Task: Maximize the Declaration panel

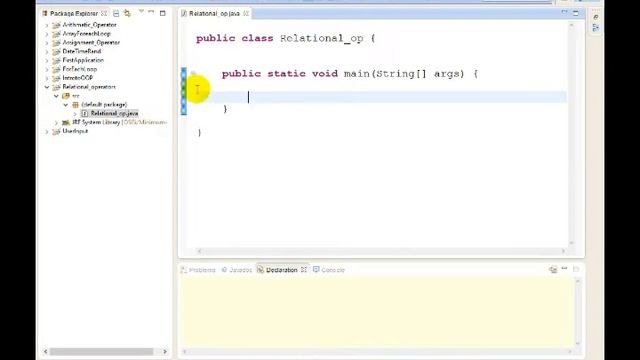Action: point(576,269)
